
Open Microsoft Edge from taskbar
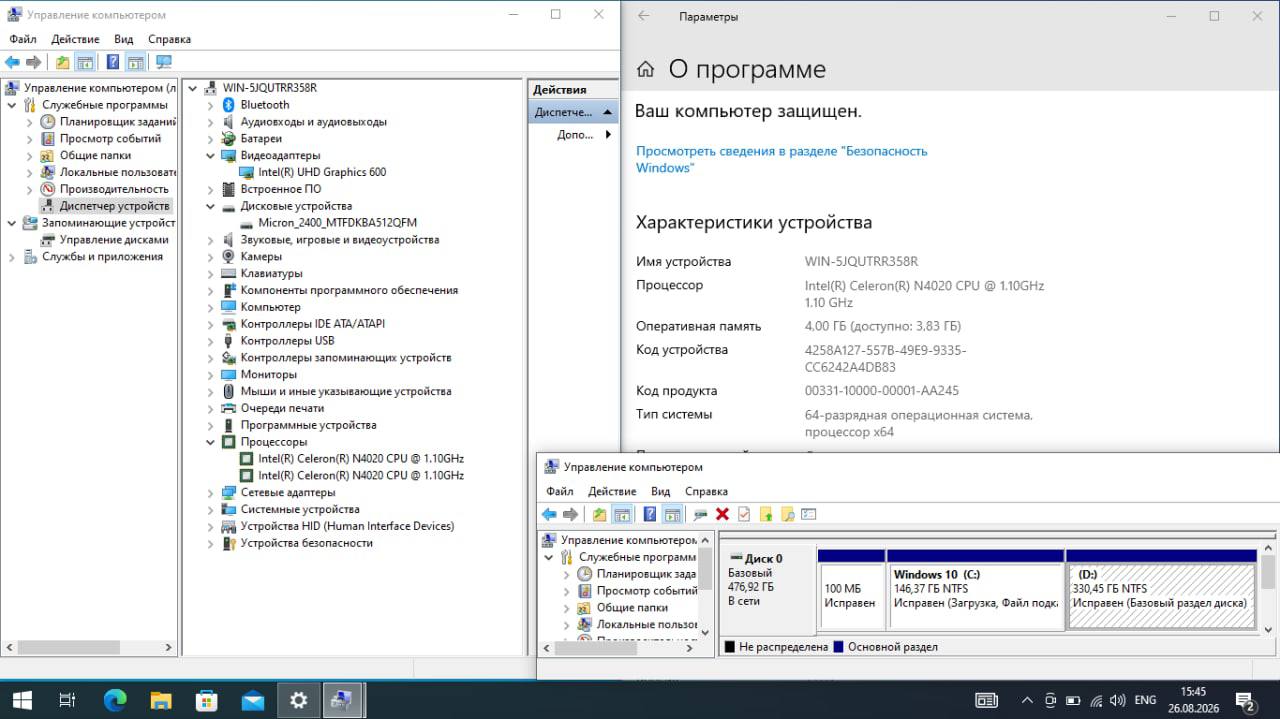click(x=115, y=700)
